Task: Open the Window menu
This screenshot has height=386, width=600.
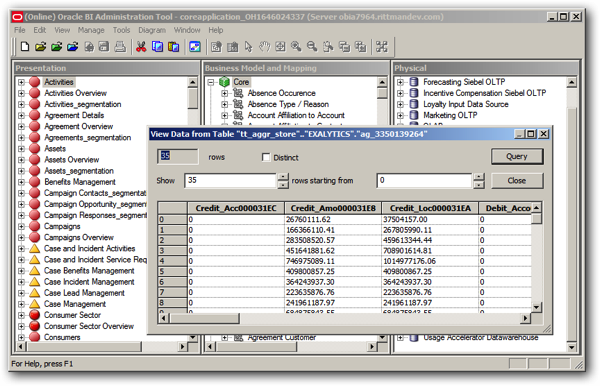Action: coord(187,30)
